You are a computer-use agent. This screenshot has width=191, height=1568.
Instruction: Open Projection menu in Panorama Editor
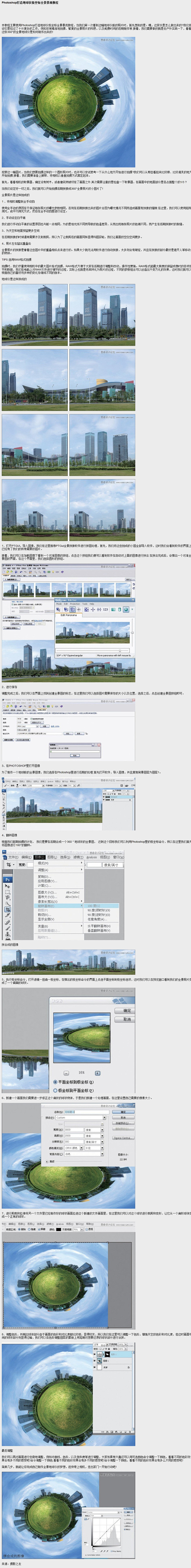click(x=75, y=604)
